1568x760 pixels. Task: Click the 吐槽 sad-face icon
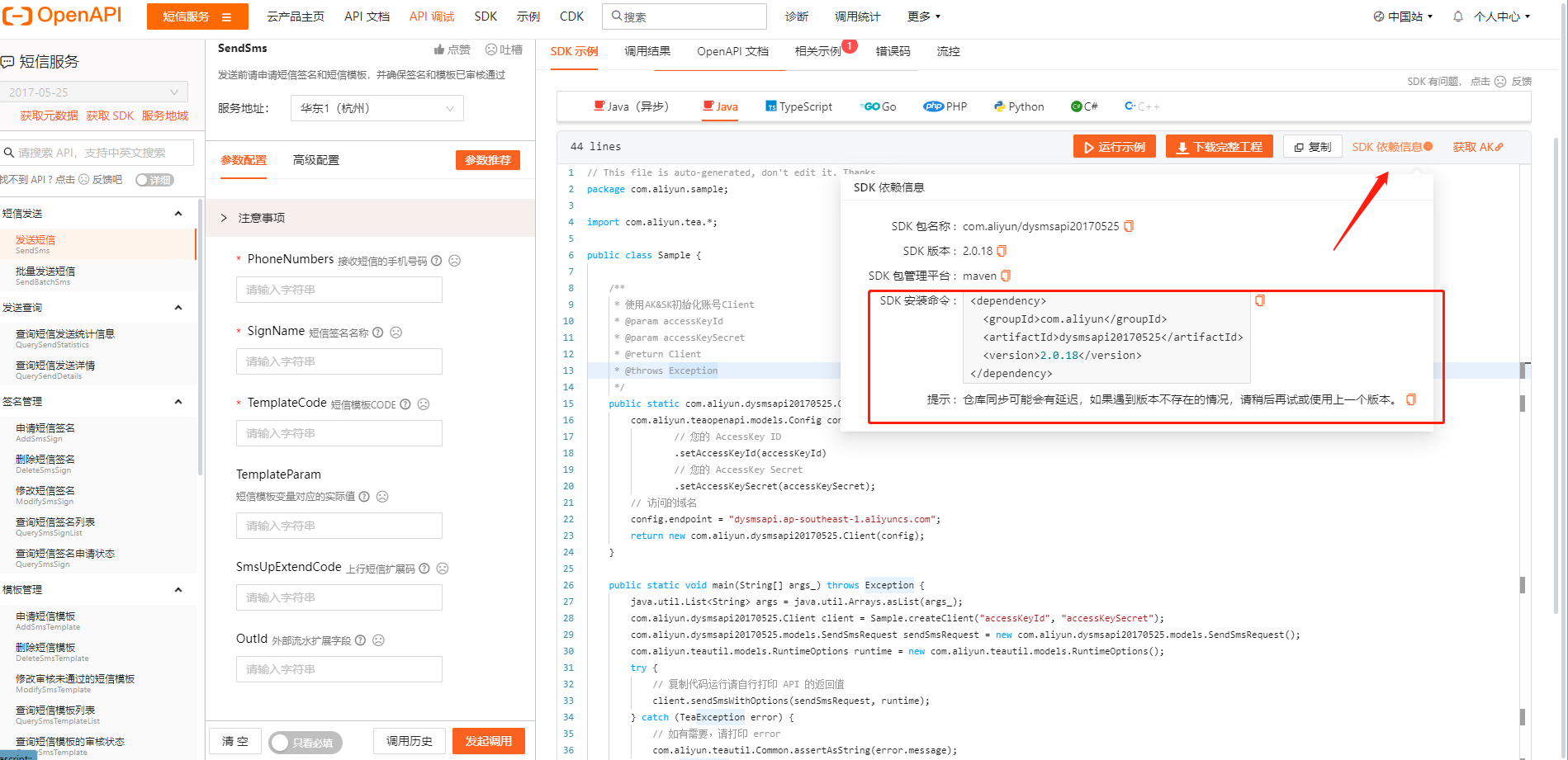(x=491, y=50)
